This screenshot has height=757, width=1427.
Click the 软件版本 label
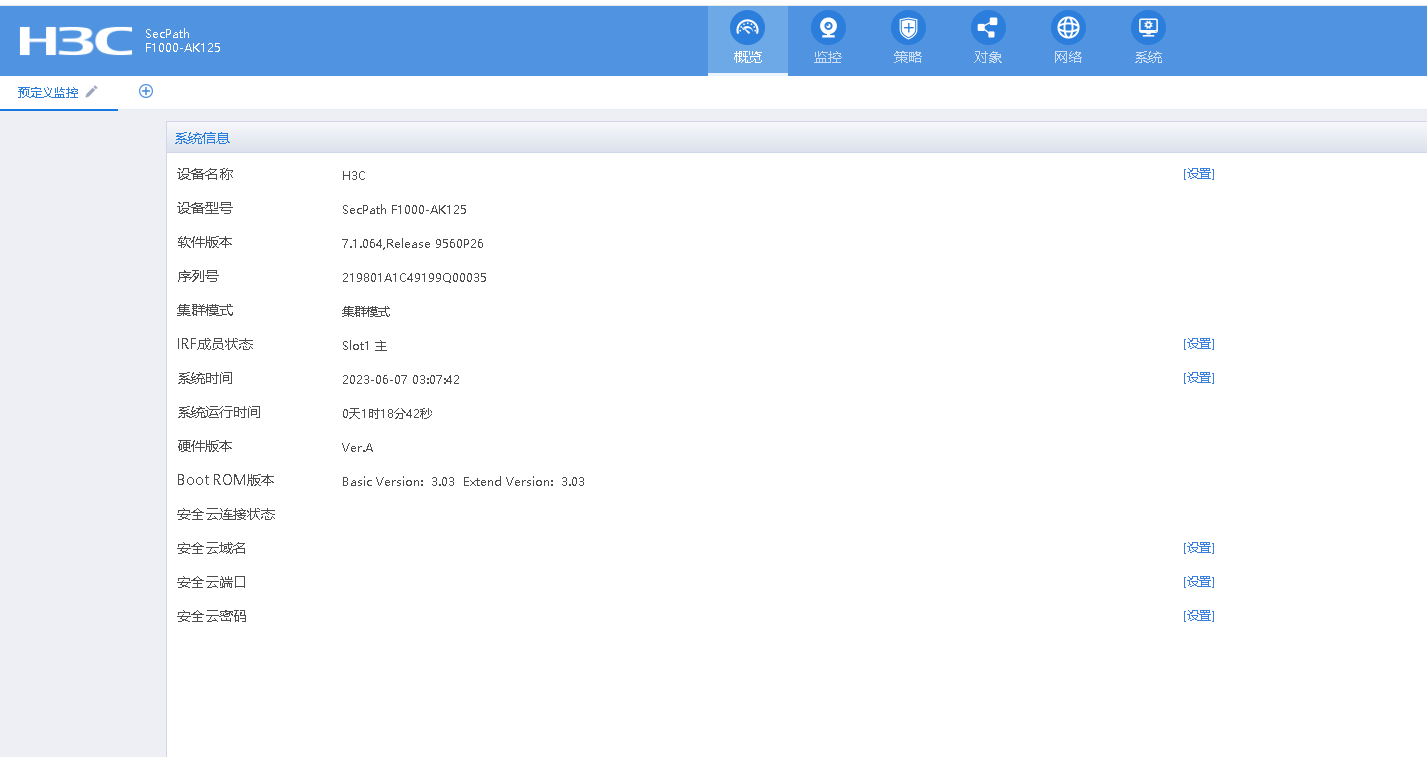(205, 242)
